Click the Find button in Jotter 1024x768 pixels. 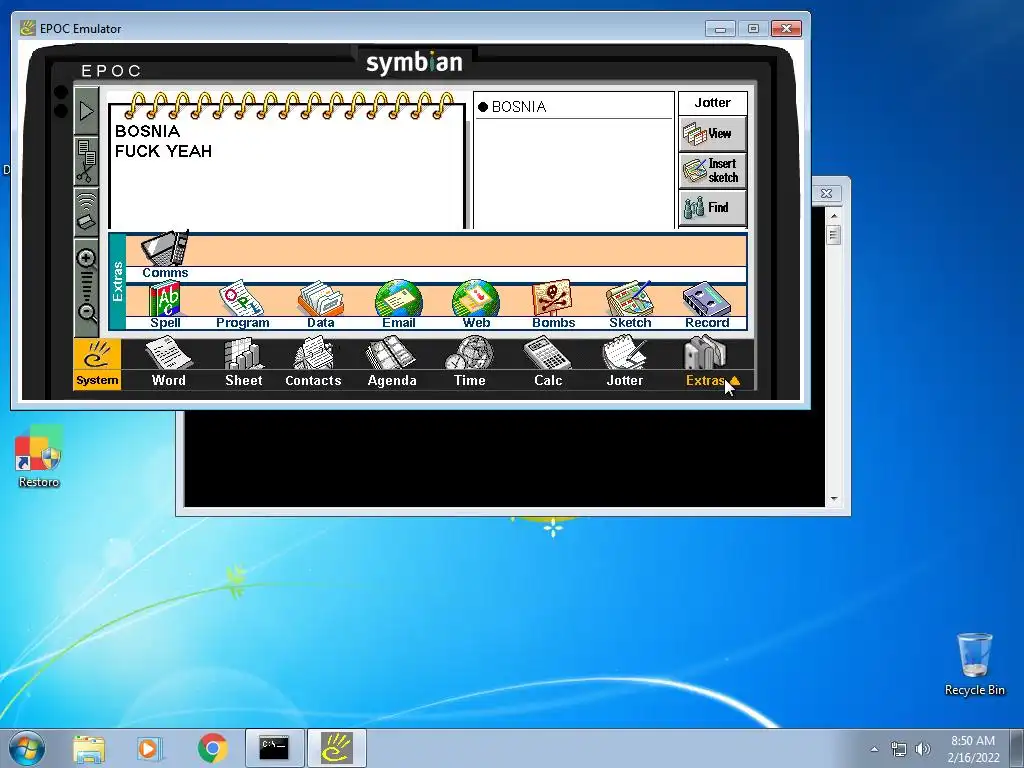[712, 208]
